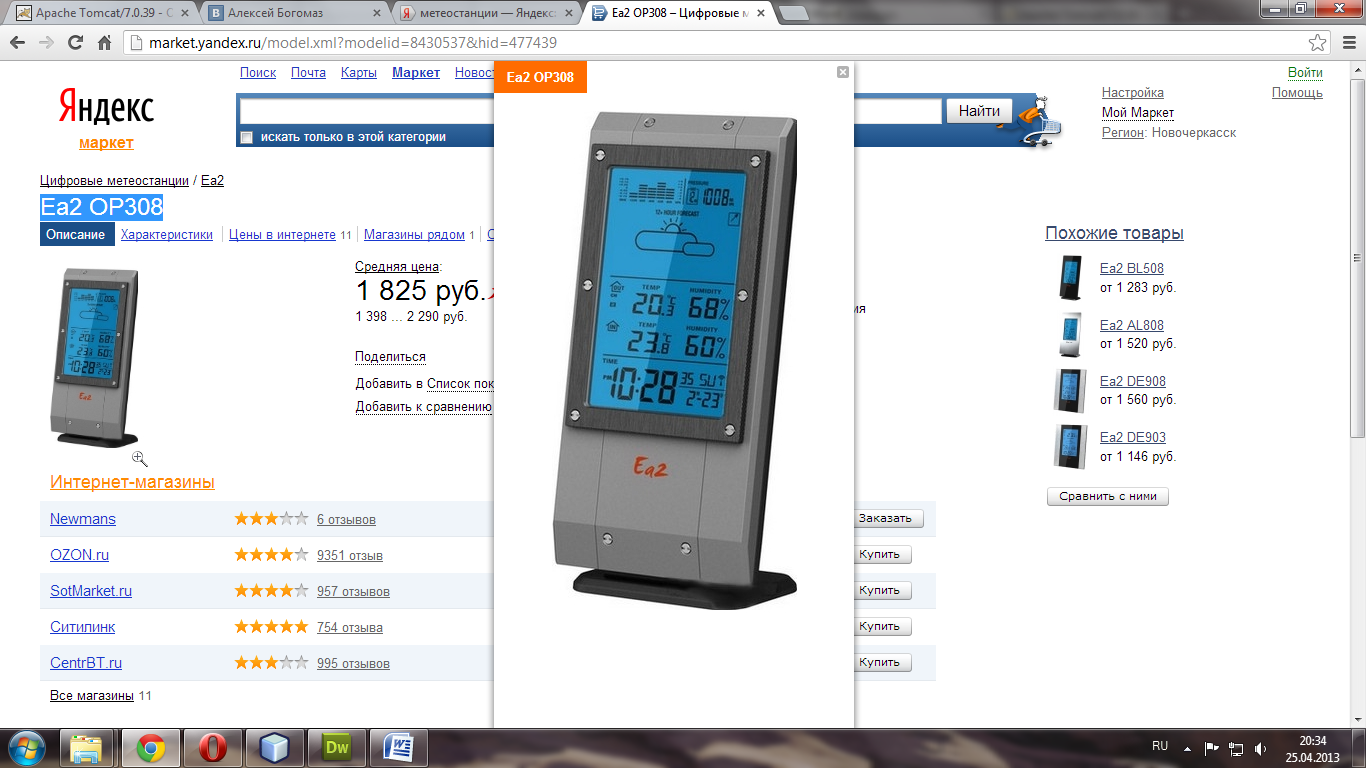Click the Ea2 AL808 thumbnail image
Image resolution: width=1366 pixels, height=768 pixels.
click(x=1070, y=334)
